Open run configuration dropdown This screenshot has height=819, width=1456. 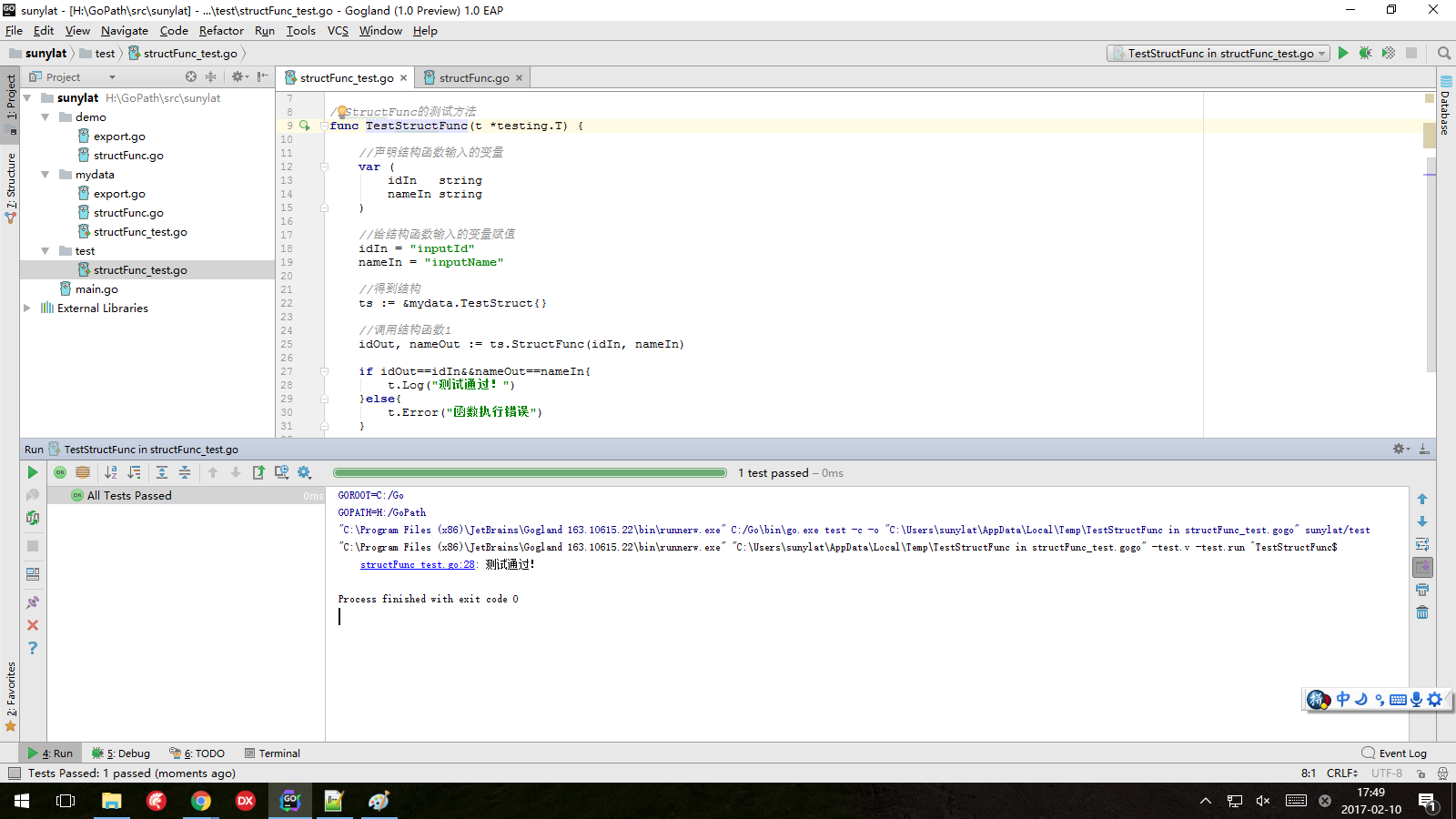[x=1218, y=54]
